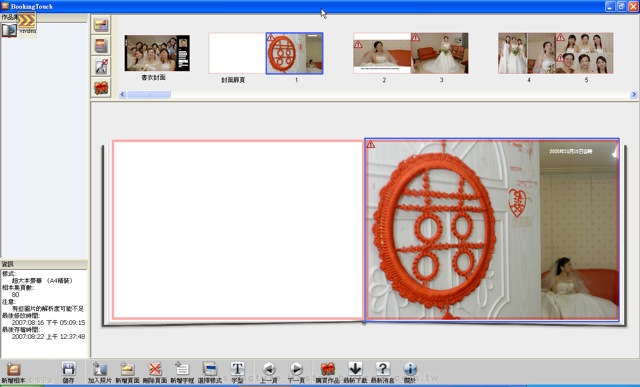This screenshot has height=387, width=640.
Task: Save the album with the 儲存 floppy icon
Action: pyautogui.click(x=69, y=369)
